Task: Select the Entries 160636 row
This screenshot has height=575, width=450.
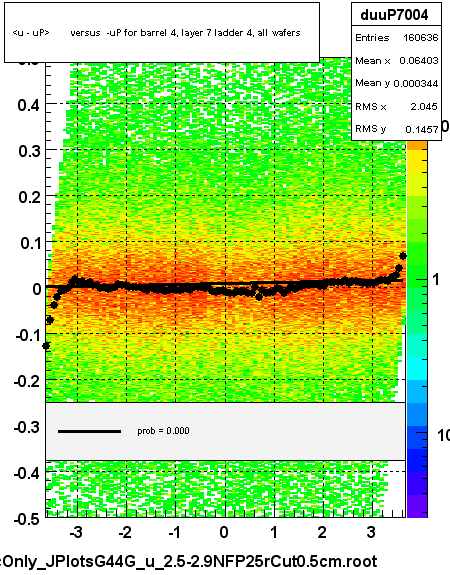Action: (x=396, y=38)
